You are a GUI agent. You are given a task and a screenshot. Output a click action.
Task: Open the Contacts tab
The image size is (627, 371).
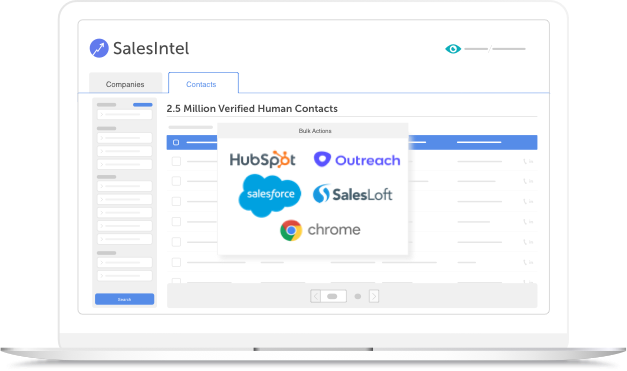tap(204, 83)
